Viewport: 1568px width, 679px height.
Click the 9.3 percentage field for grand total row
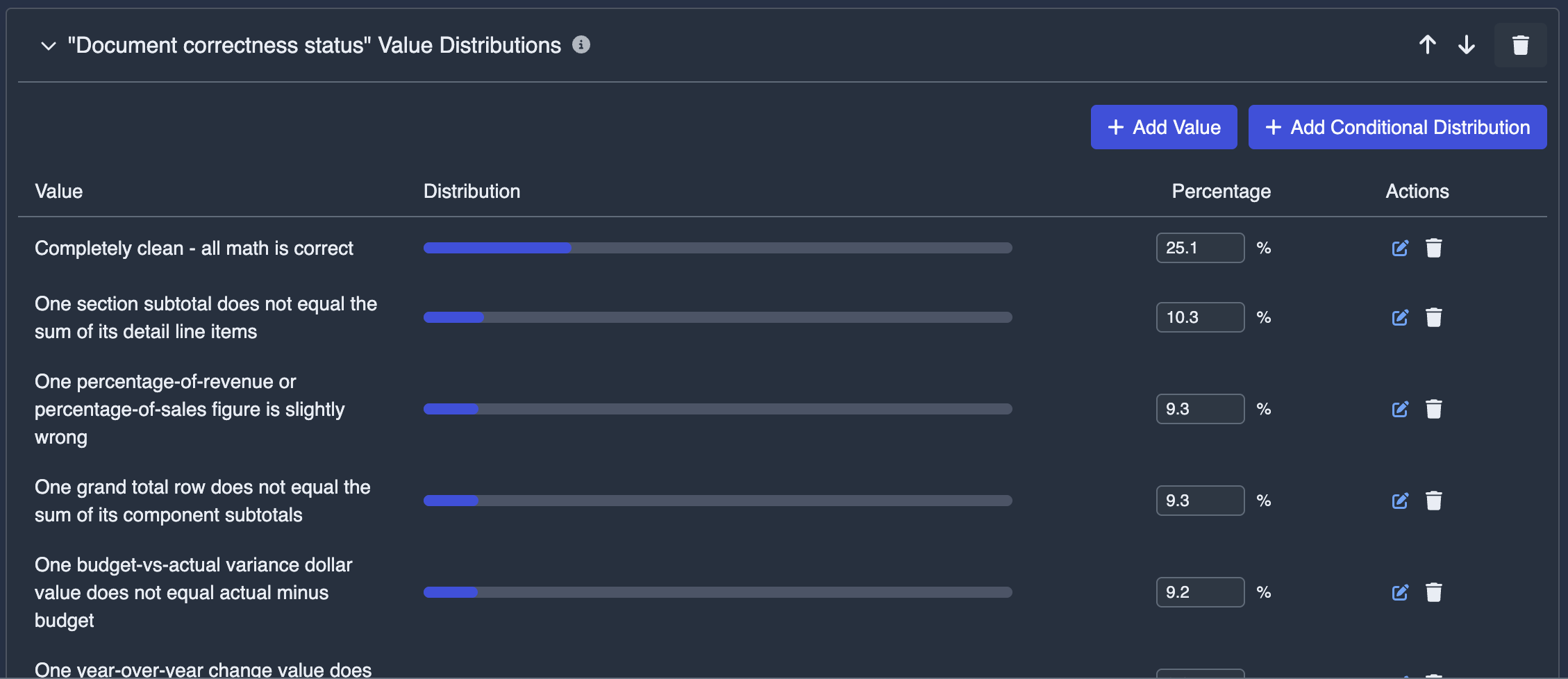click(x=1200, y=501)
